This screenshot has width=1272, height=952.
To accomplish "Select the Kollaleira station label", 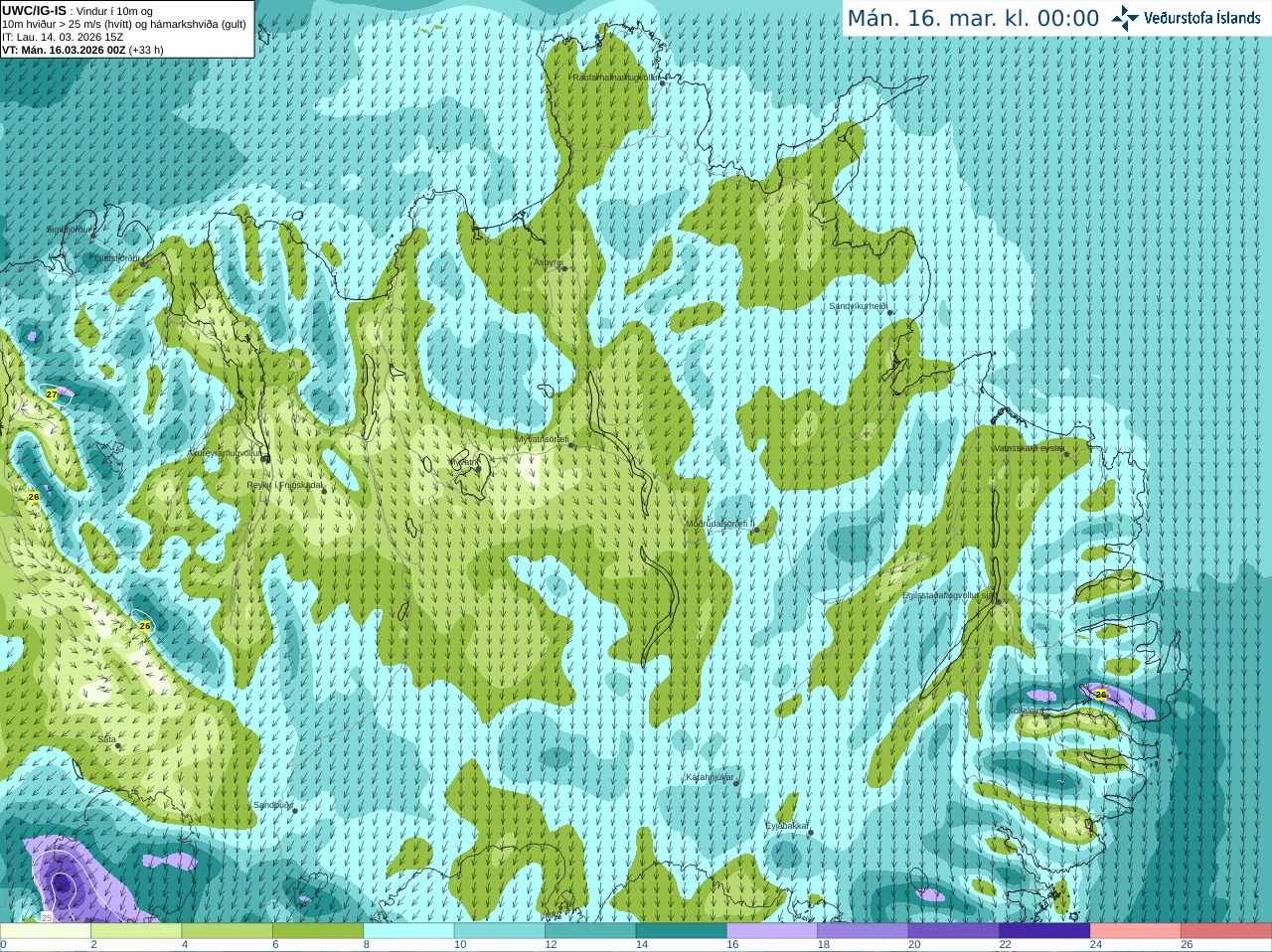I will [1028, 711].
